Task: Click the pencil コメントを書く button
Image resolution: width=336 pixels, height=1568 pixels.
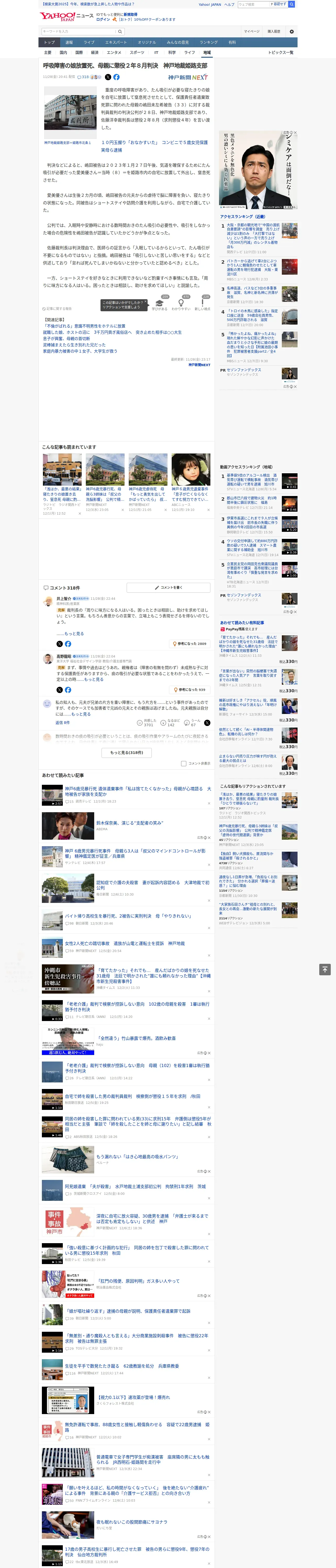Action: pyautogui.click(x=168, y=587)
